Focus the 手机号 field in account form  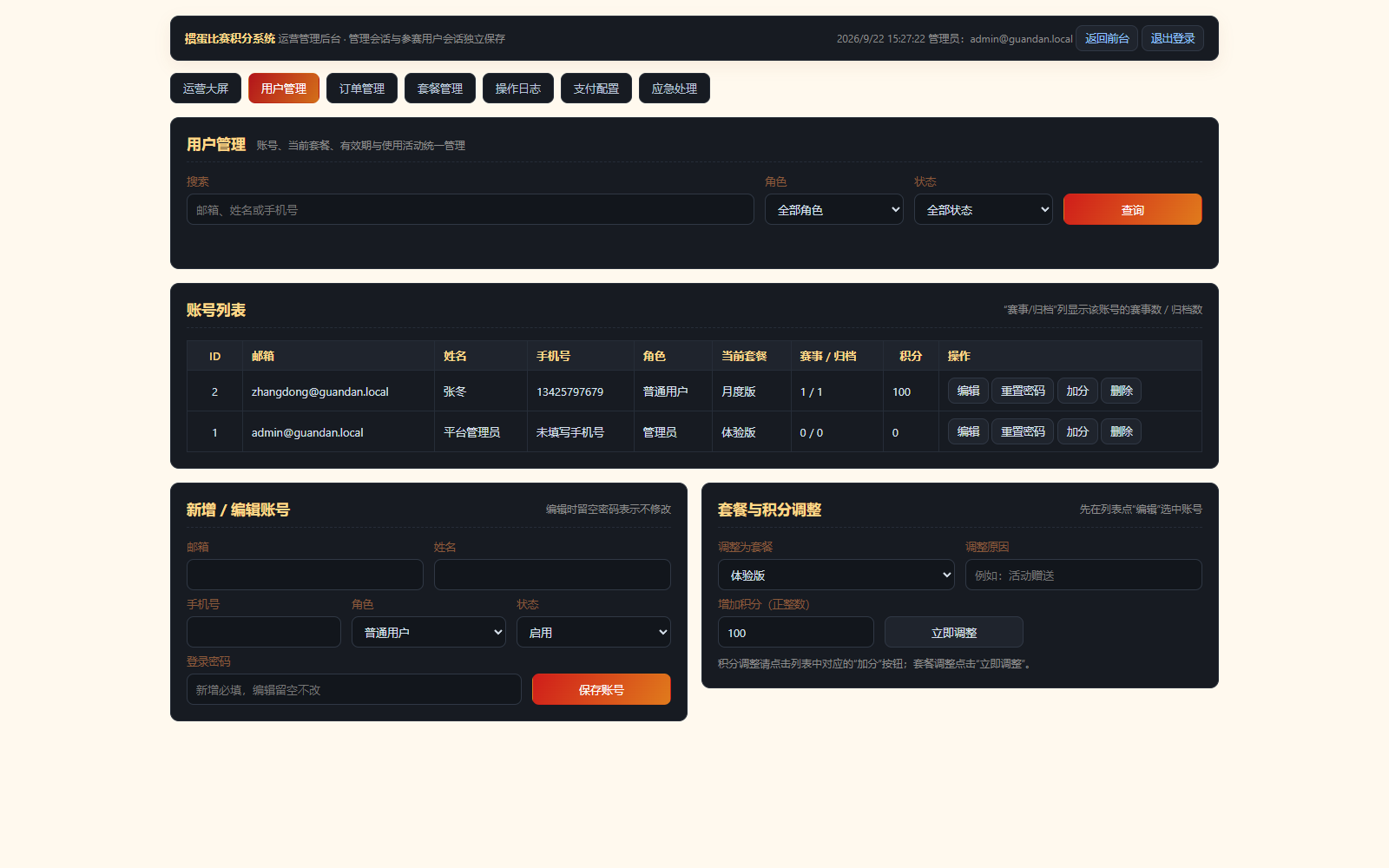pyautogui.click(x=264, y=632)
